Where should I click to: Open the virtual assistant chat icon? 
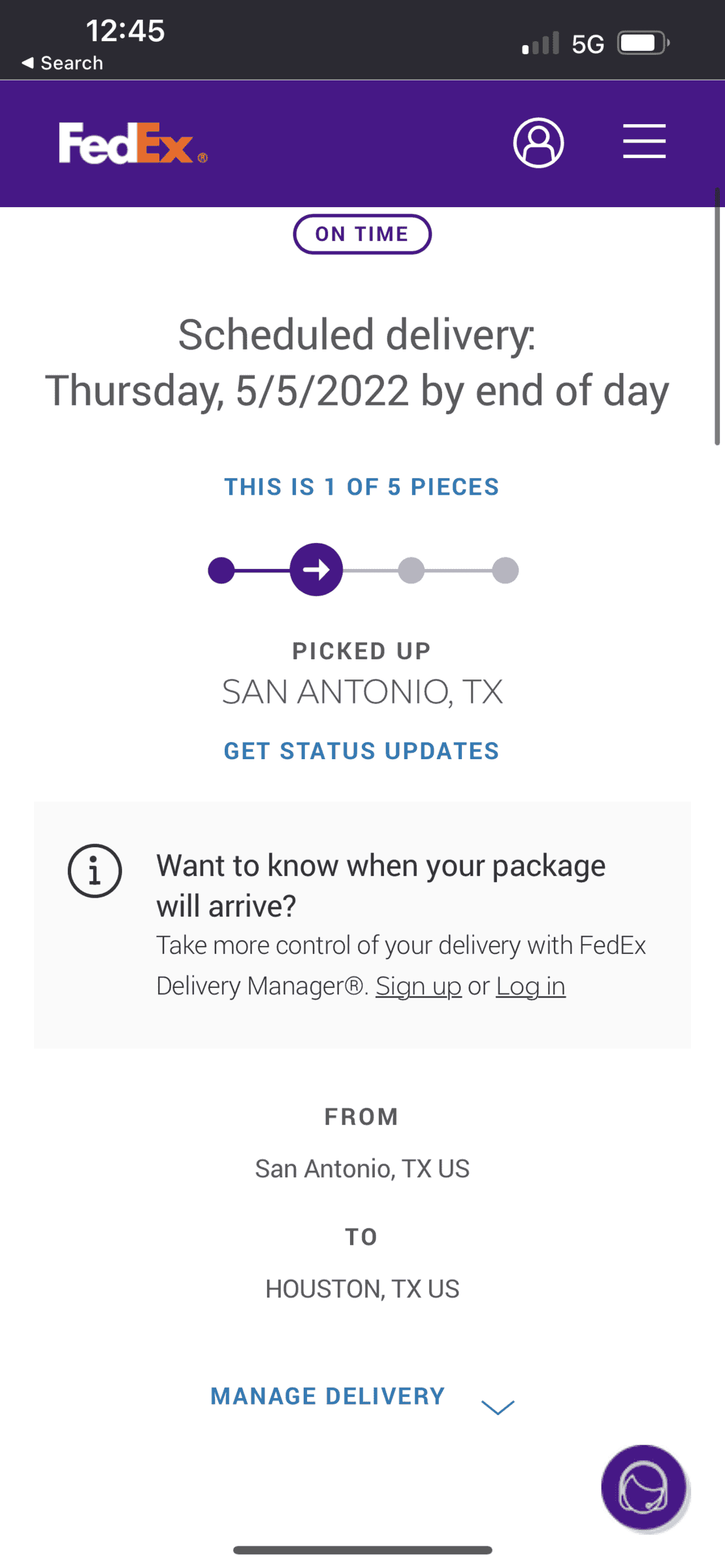click(644, 1488)
